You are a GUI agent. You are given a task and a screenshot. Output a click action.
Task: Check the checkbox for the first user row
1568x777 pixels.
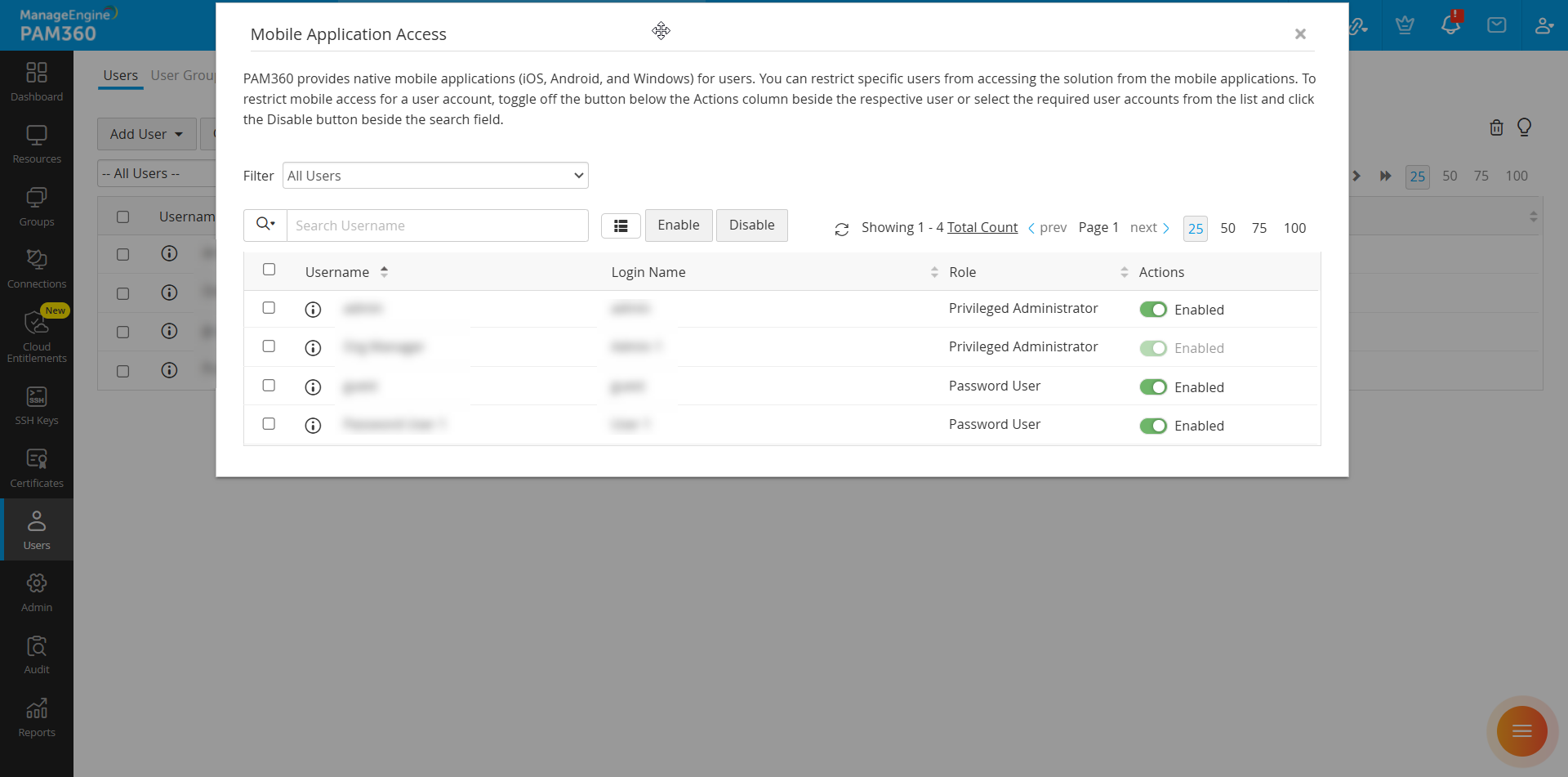(269, 308)
